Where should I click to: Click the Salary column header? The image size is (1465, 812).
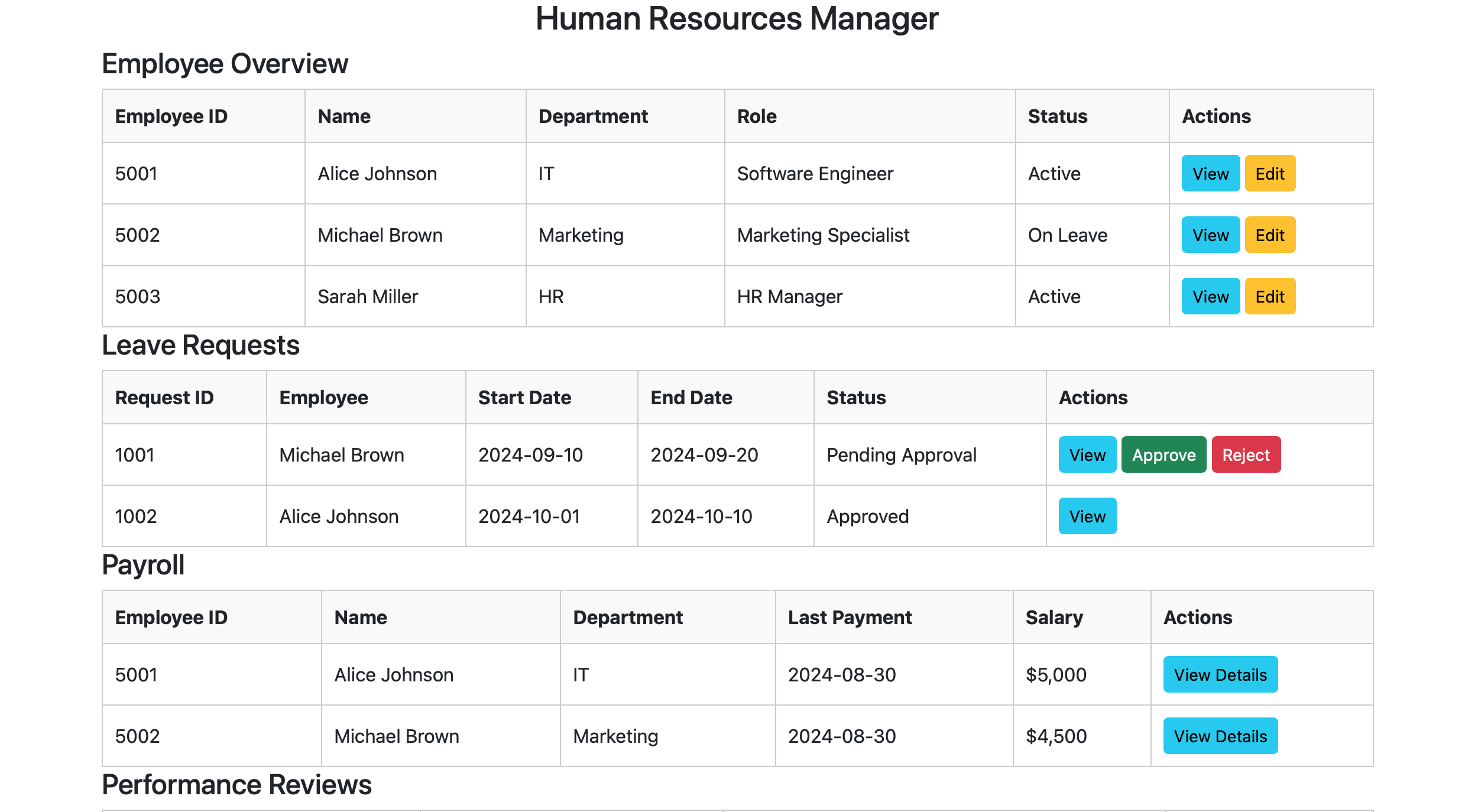[1054, 618]
